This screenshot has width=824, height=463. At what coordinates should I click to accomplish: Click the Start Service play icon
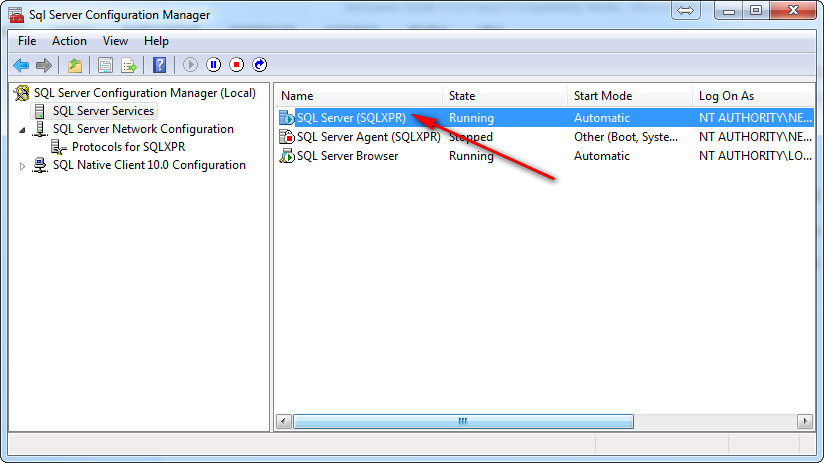[190, 65]
